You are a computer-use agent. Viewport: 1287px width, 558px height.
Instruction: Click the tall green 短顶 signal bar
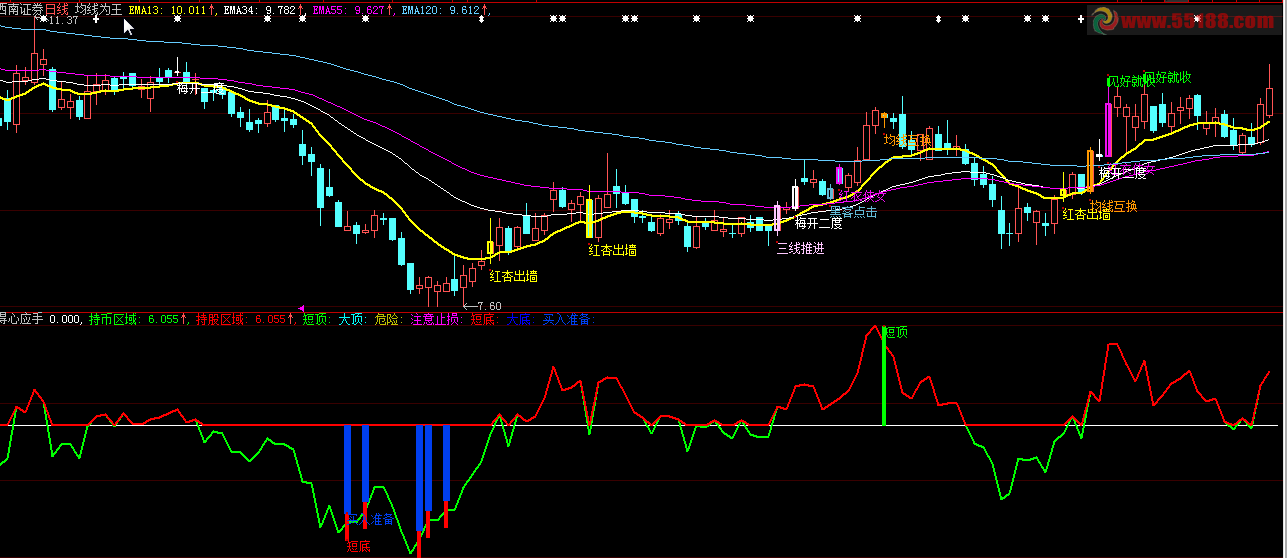(884, 375)
